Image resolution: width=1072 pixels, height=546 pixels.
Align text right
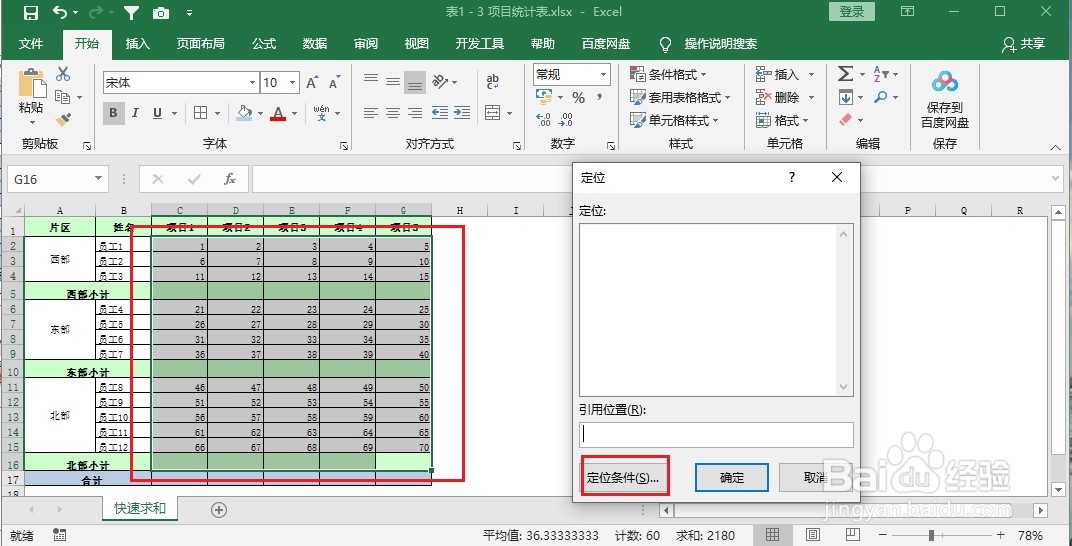tap(414, 113)
